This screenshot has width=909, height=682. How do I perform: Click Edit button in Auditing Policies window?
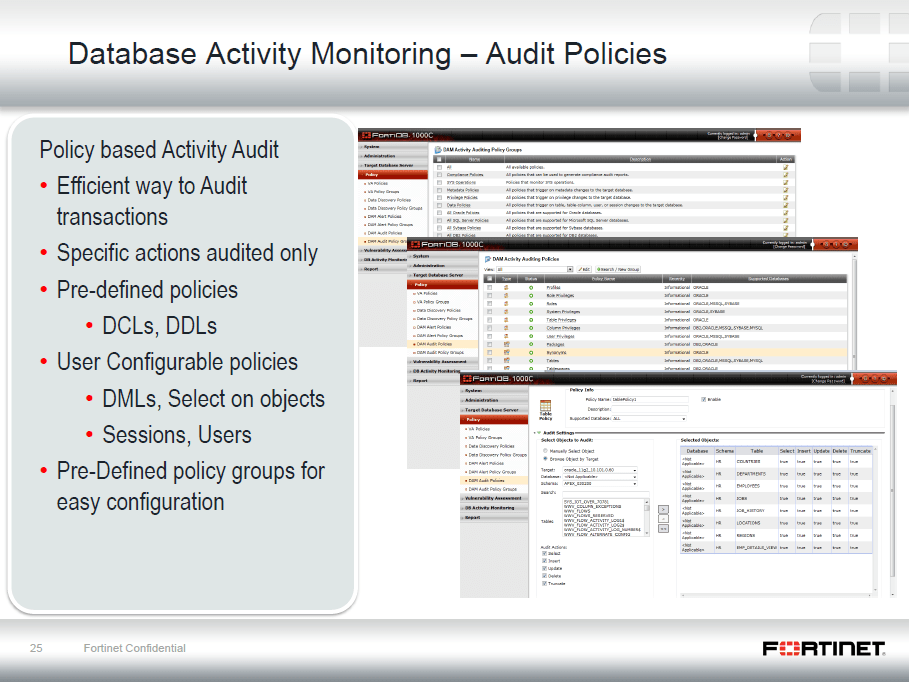[584, 269]
